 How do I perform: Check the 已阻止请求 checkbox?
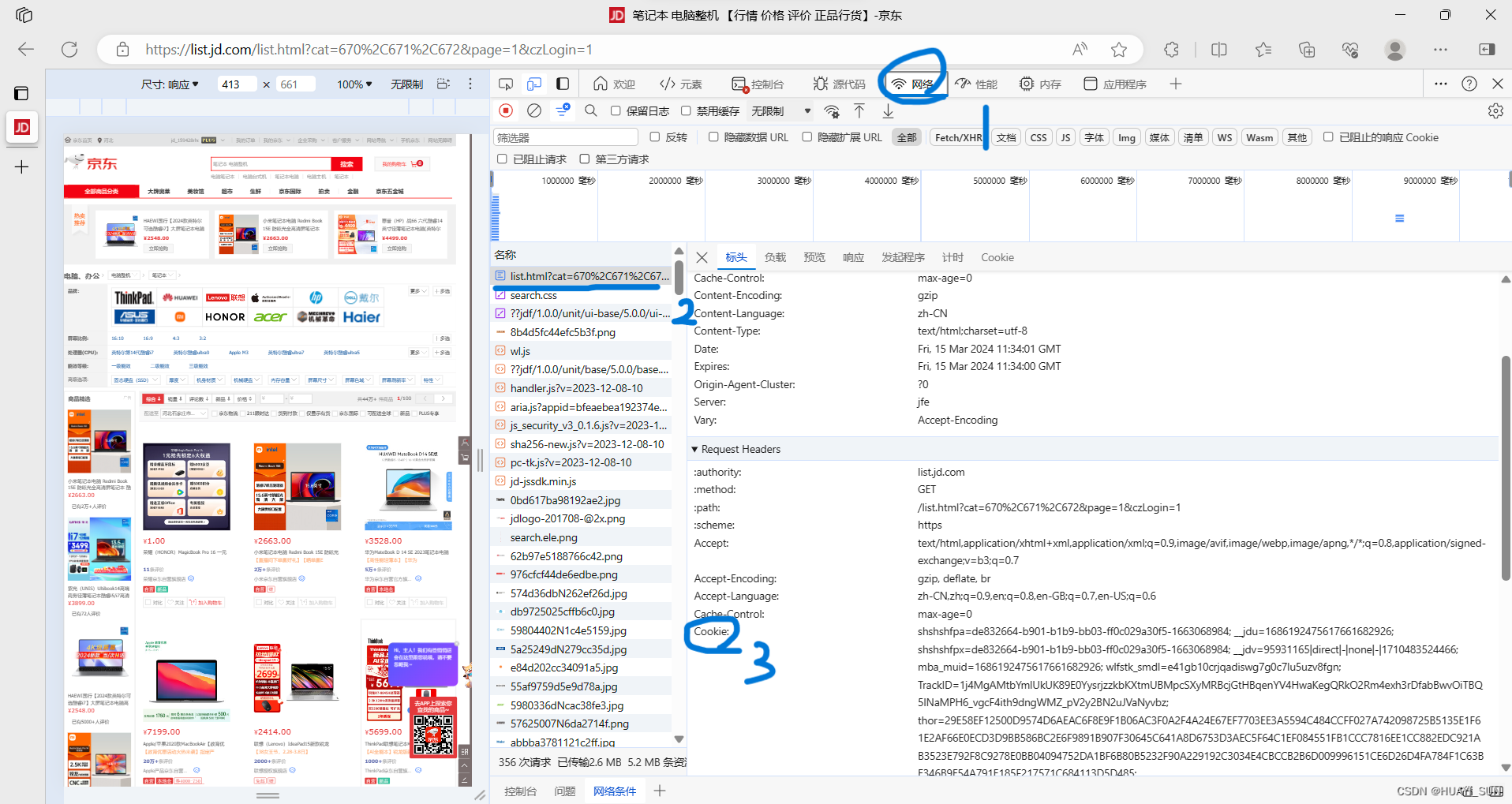(502, 159)
